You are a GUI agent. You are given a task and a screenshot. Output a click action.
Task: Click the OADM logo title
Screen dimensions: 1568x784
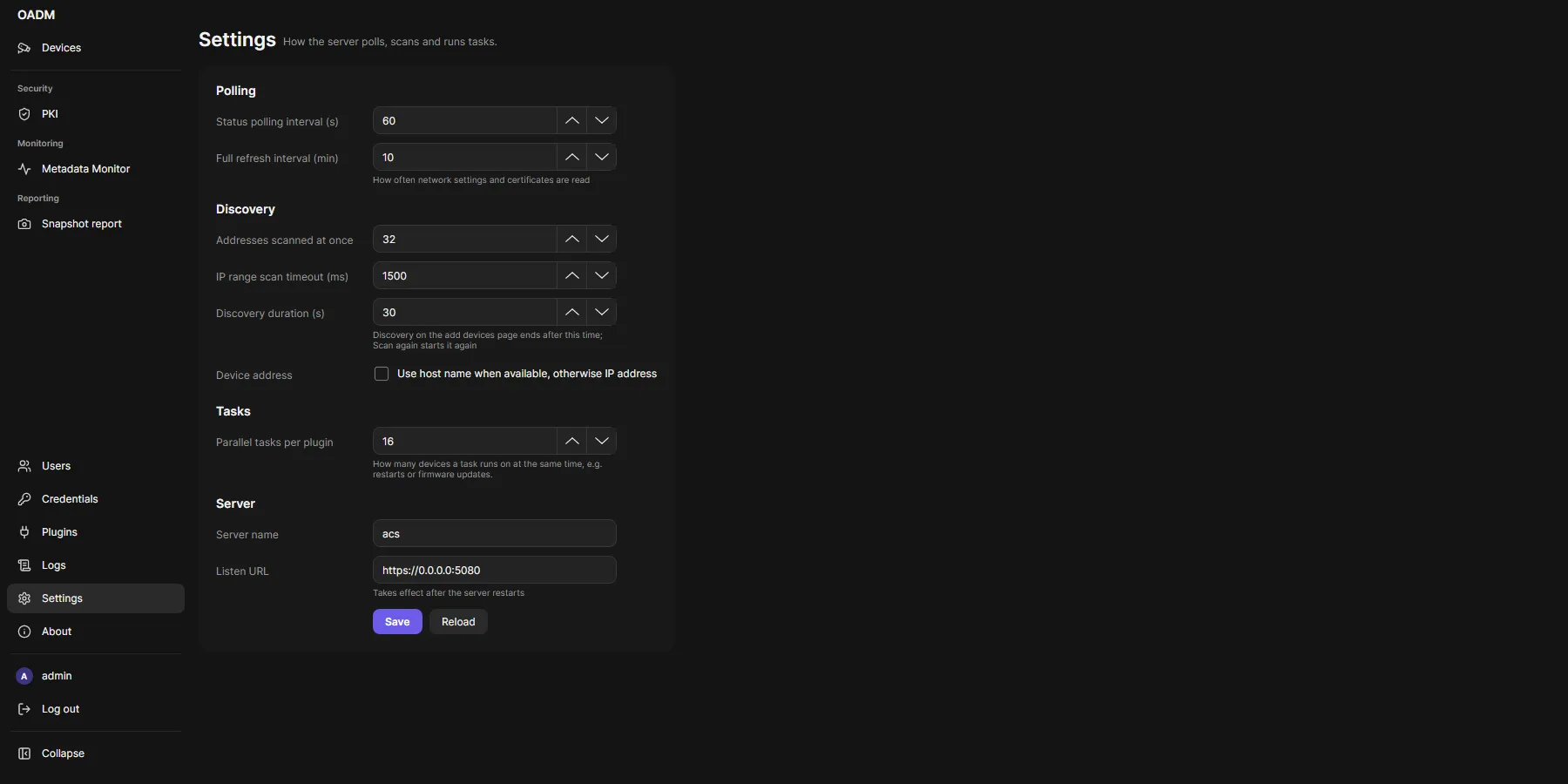tap(36, 15)
